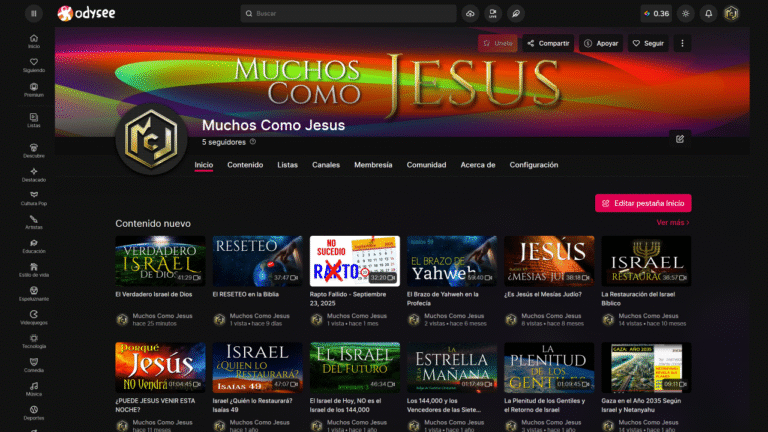The width and height of the screenshot is (768, 432).
Task: Open notifications bell icon
Action: click(708, 14)
